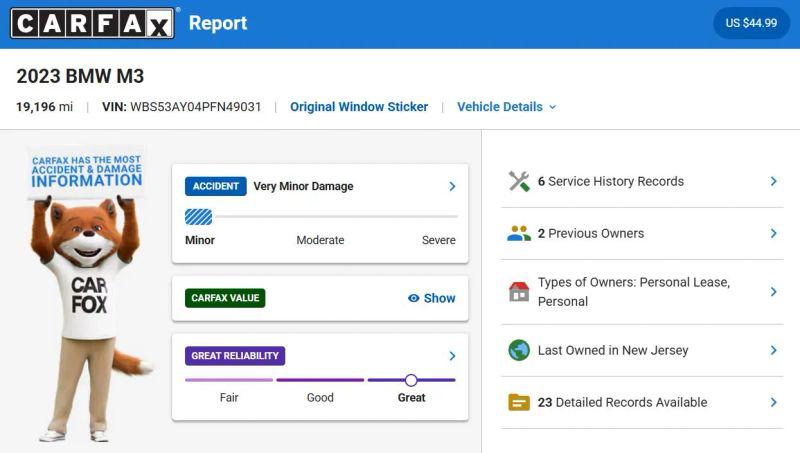Image resolution: width=800 pixels, height=453 pixels.
Task: Show the CARFAX value
Action: [432, 298]
